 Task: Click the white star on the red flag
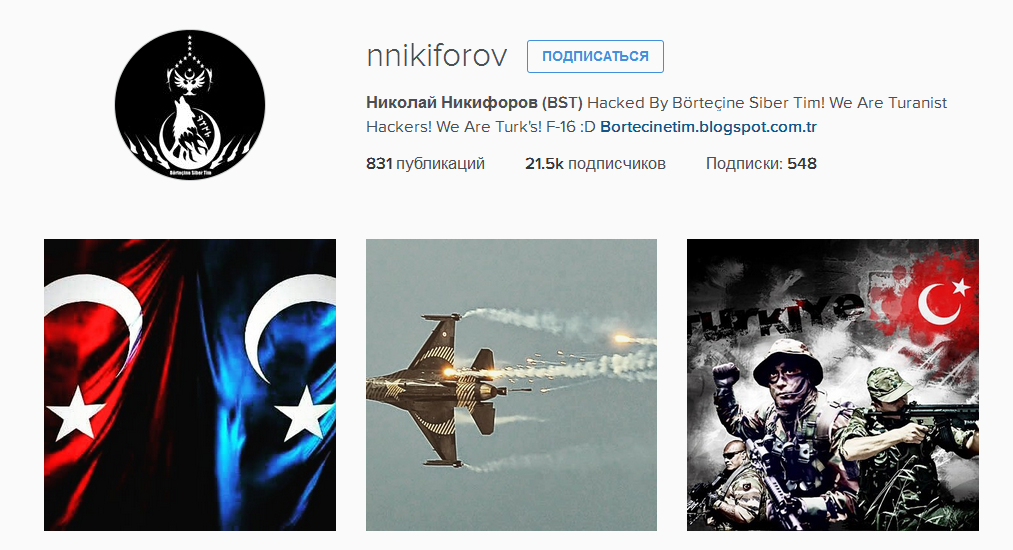click(x=77, y=414)
